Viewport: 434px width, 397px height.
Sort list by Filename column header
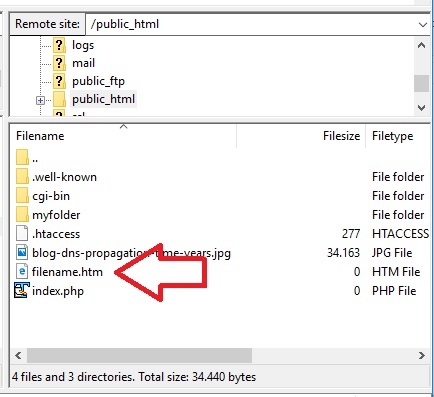click(x=40, y=136)
